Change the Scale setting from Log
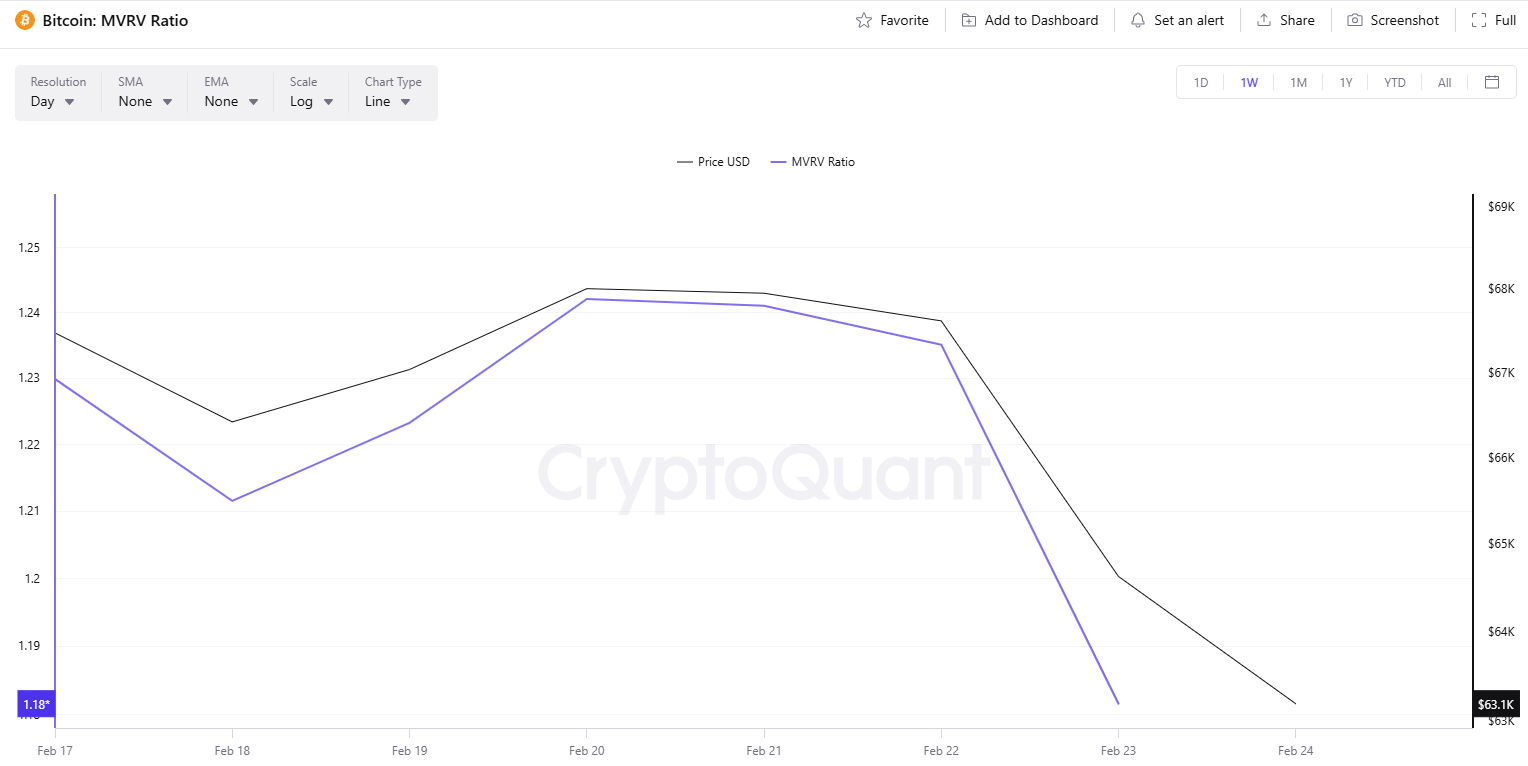The image size is (1528, 766). pos(310,100)
